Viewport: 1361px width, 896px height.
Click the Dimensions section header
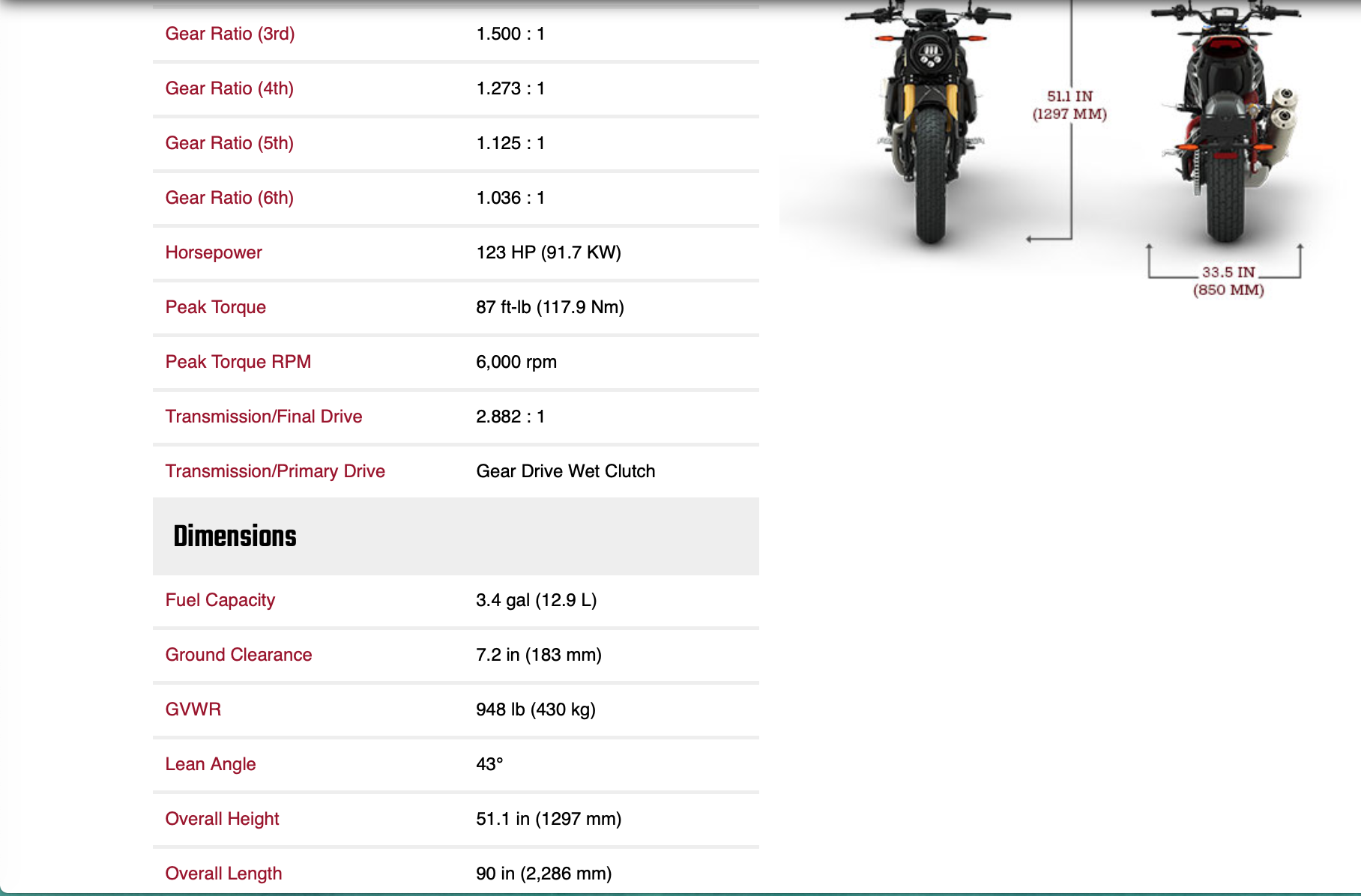(x=235, y=536)
